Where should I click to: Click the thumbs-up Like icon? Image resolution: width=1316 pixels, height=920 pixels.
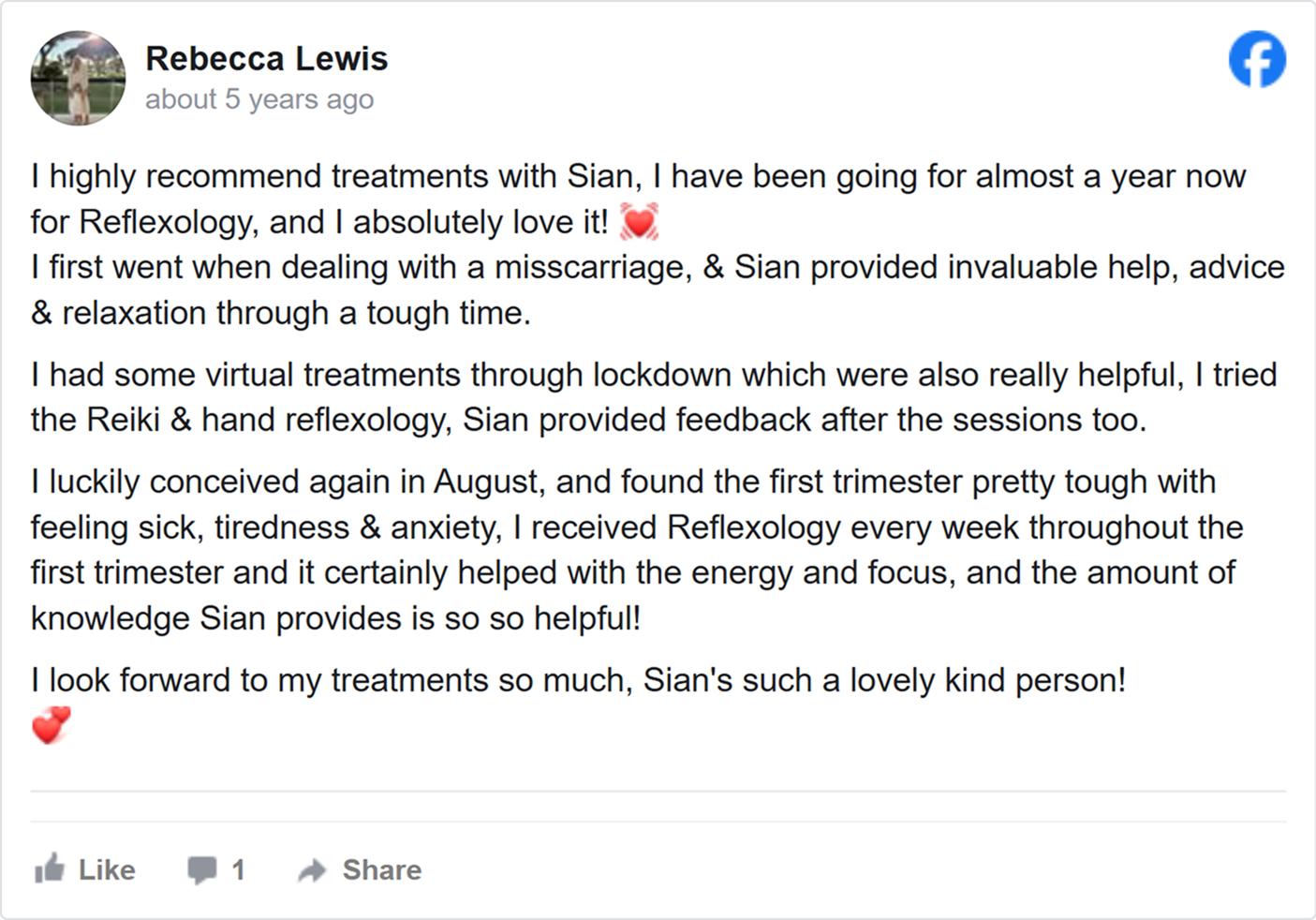pyautogui.click(x=50, y=869)
